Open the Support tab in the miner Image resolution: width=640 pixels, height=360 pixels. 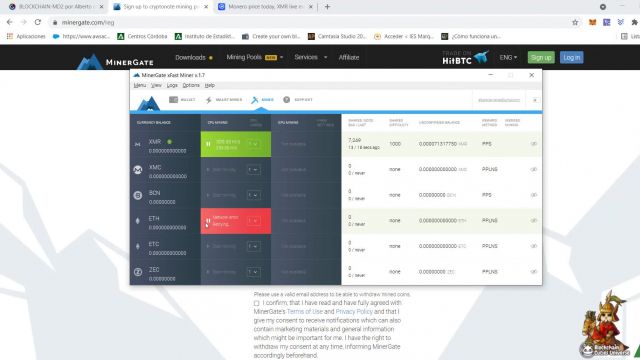pos(298,100)
